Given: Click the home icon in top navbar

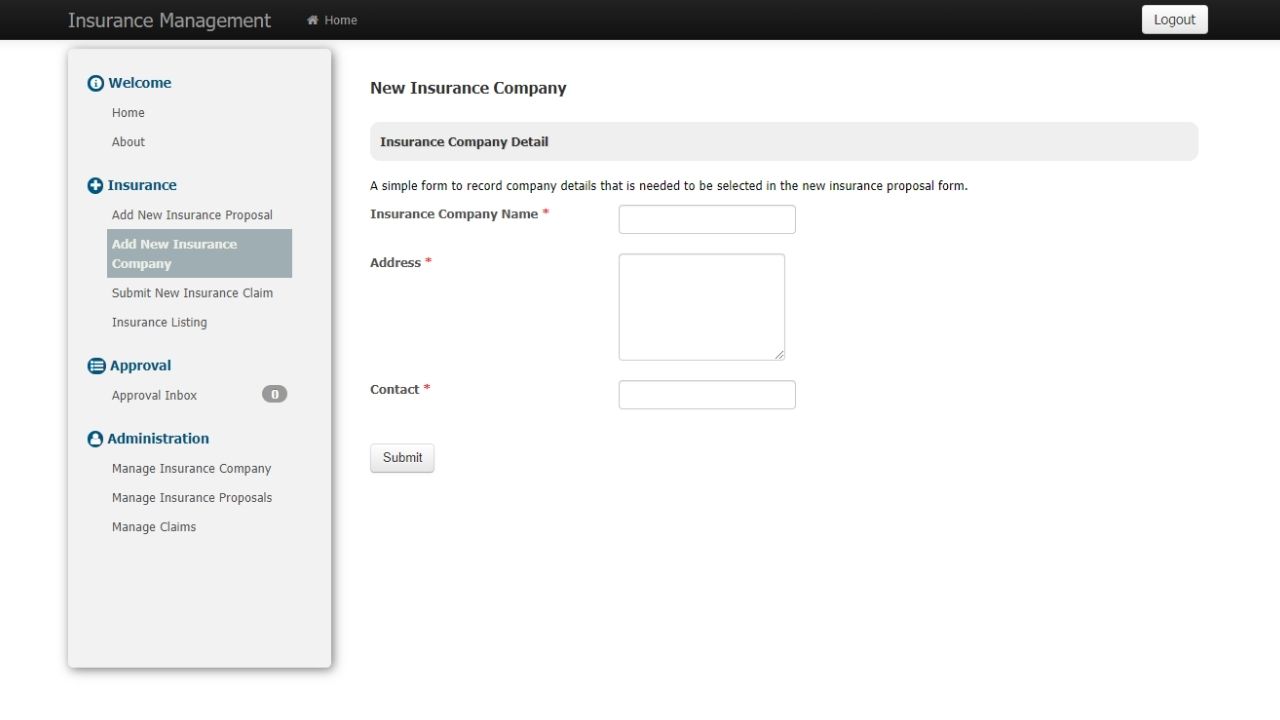Looking at the screenshot, I should 313,20.
